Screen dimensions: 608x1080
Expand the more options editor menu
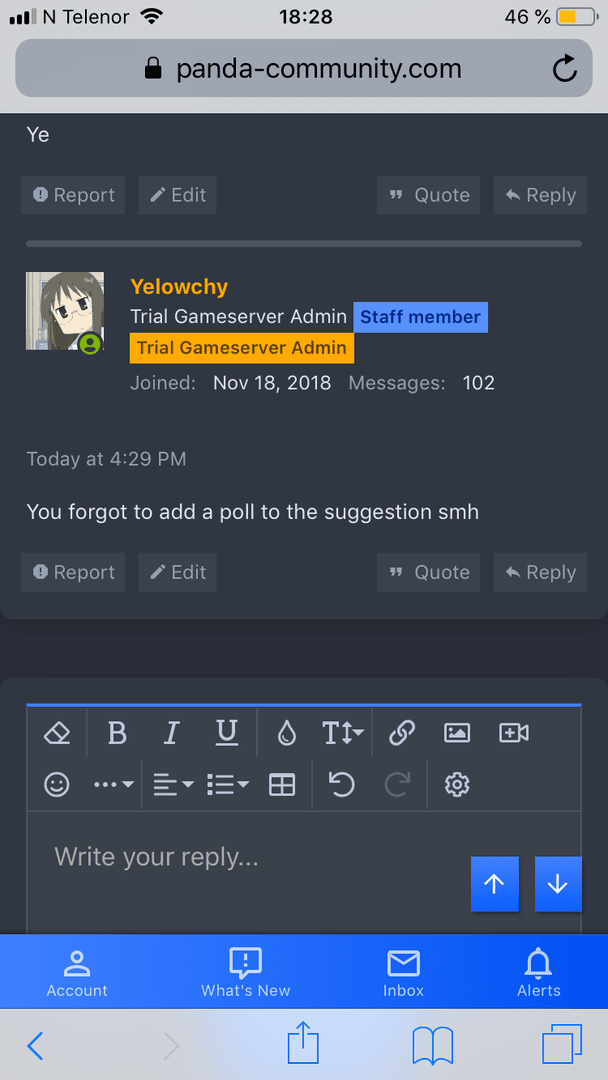(x=112, y=784)
